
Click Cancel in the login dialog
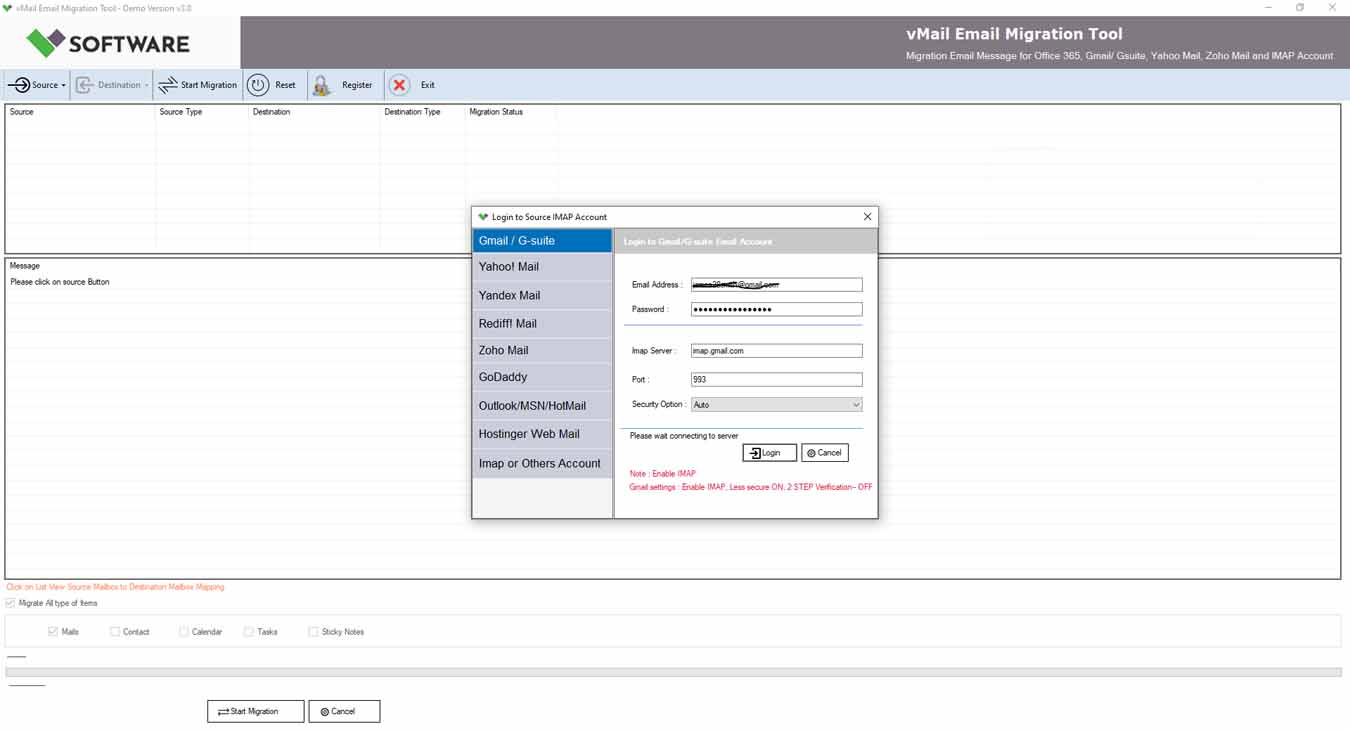(x=825, y=453)
